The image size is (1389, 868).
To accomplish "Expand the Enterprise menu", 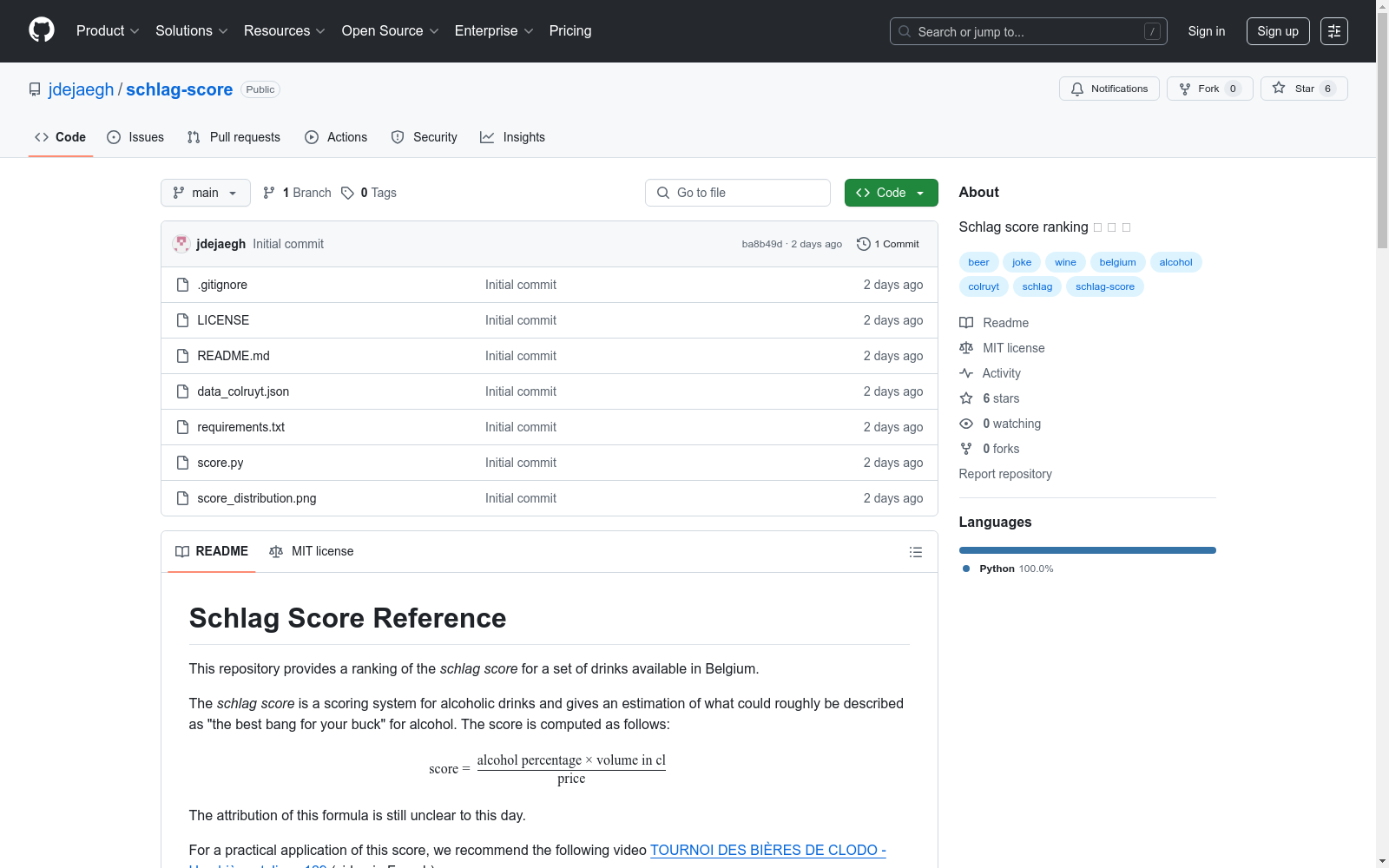I will (494, 31).
